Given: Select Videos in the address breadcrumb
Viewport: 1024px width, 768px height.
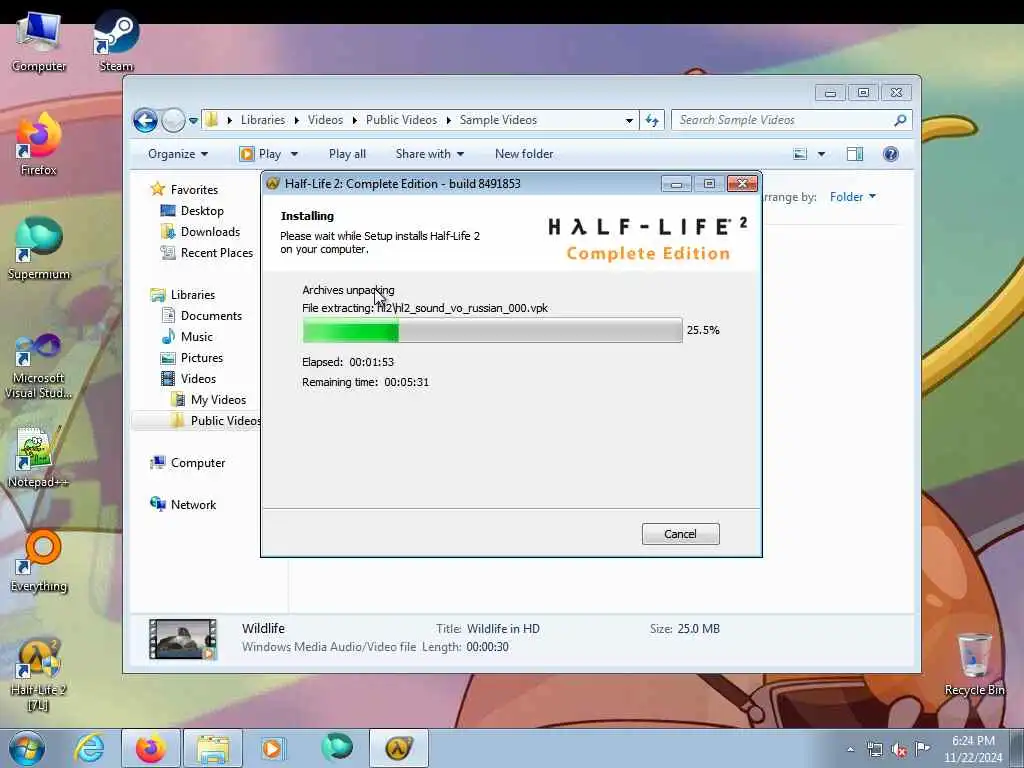Looking at the screenshot, I should 325,120.
